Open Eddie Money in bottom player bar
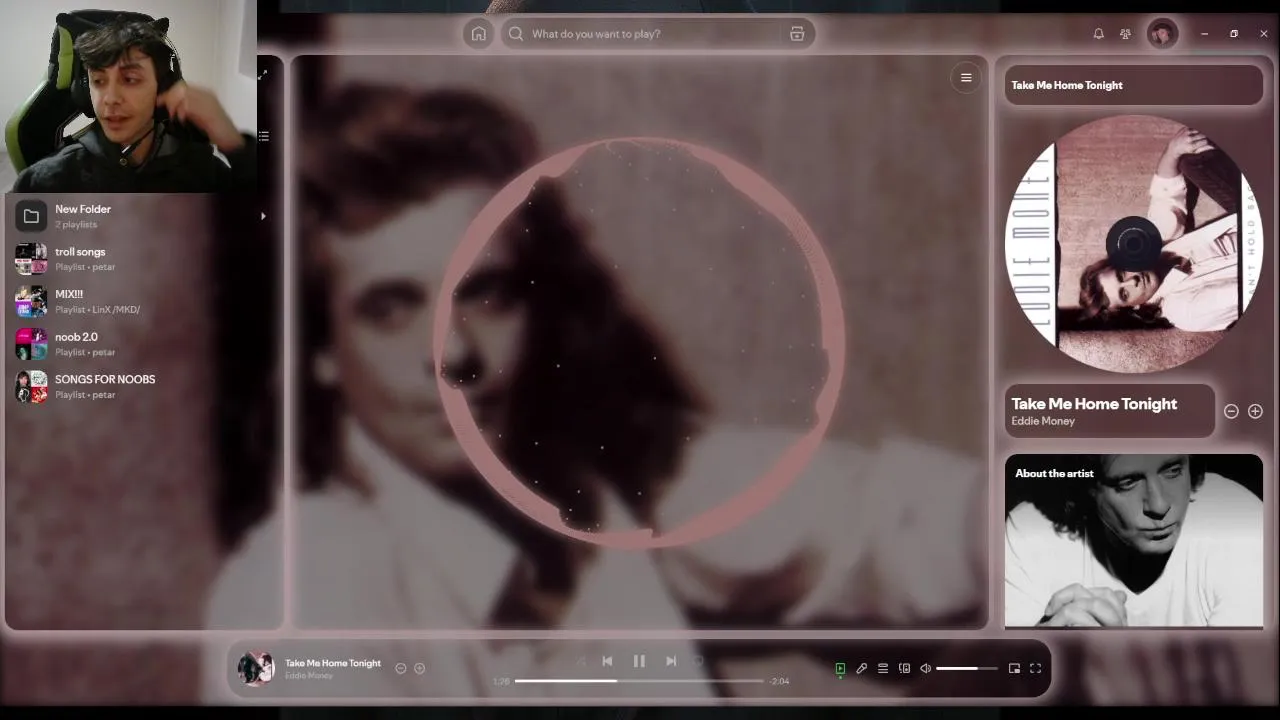 point(309,676)
